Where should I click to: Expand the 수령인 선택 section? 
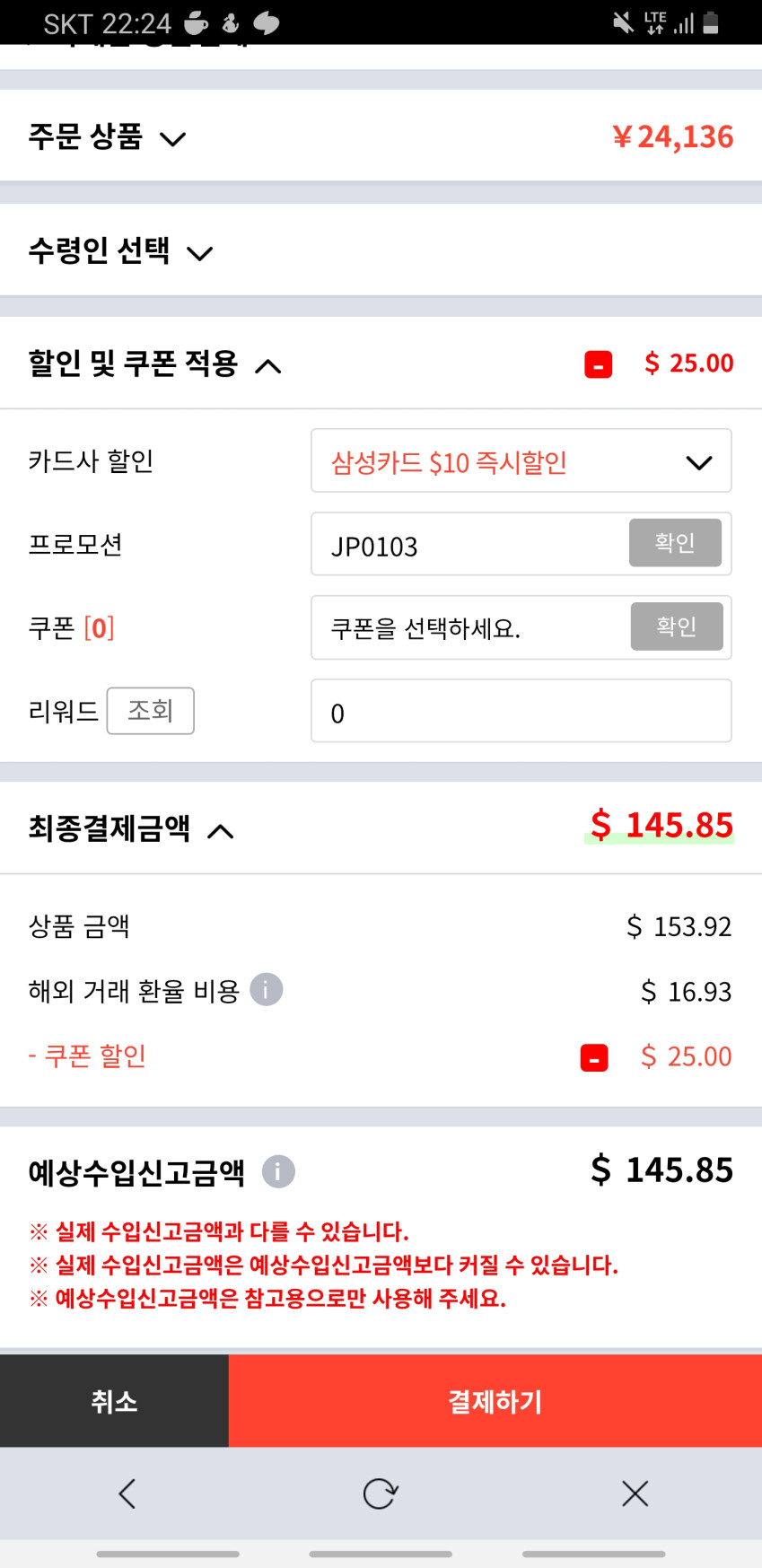(199, 252)
